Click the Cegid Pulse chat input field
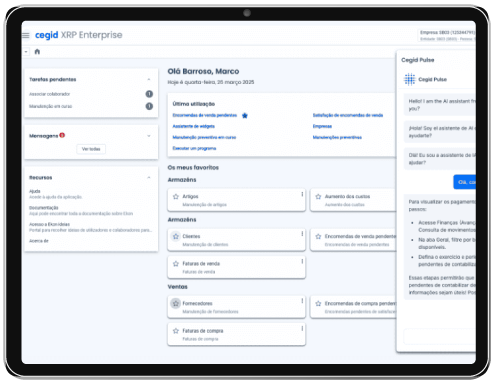 439,337
